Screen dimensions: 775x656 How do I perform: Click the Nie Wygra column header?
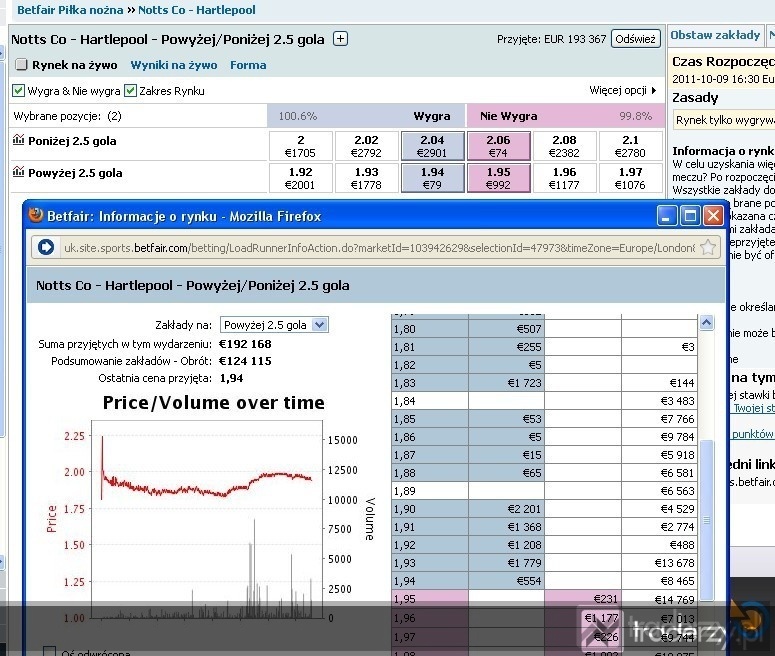pos(509,116)
